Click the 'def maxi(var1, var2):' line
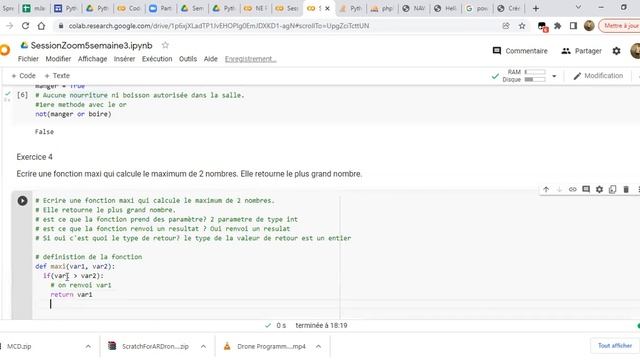The image size is (640, 360). (x=75, y=267)
